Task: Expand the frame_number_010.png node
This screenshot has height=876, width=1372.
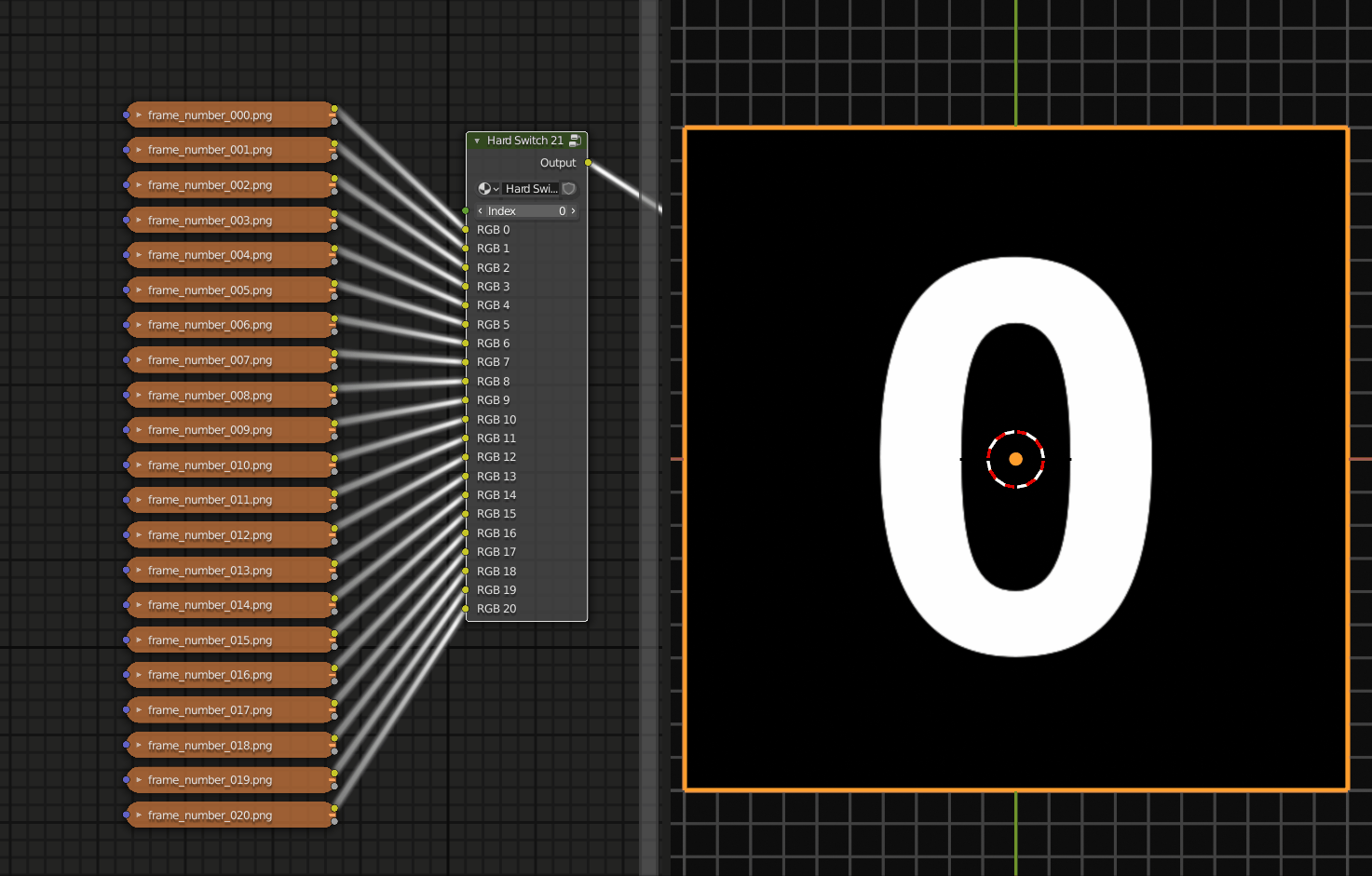Action: click(x=139, y=465)
